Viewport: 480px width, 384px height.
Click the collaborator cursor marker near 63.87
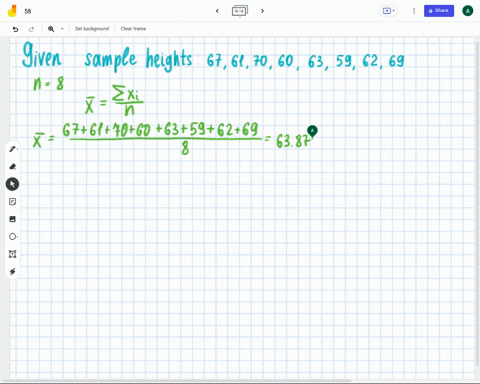pos(312,131)
